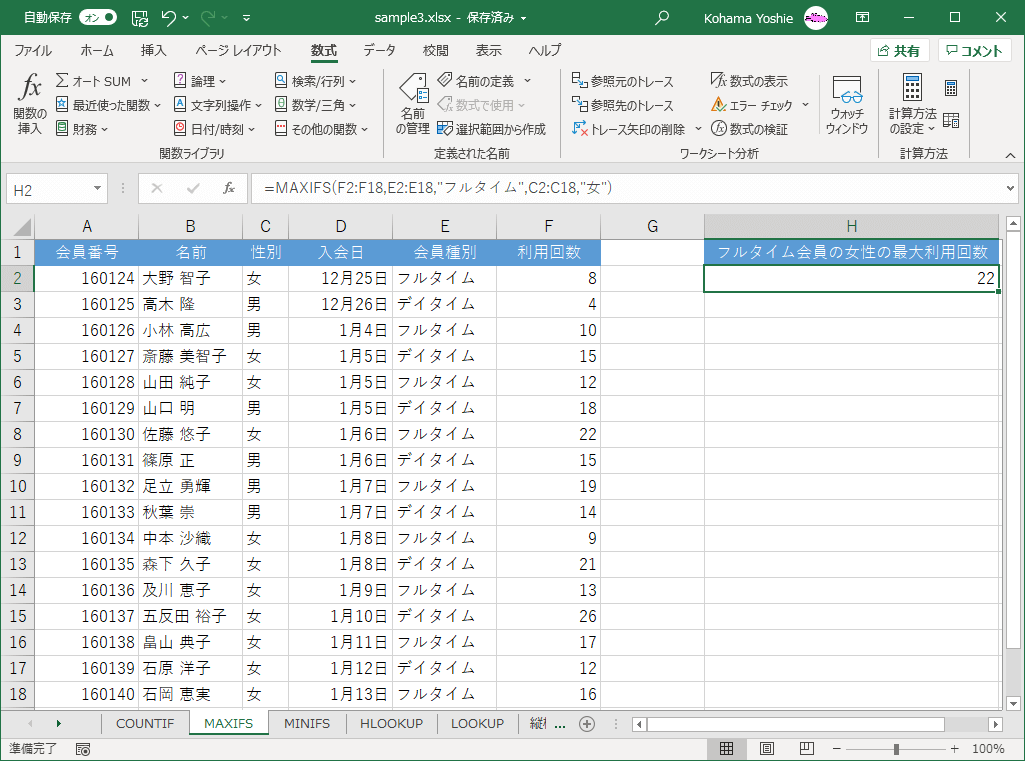Viewport: 1025px width, 761px height.
Task: Expand the formula bar chevron
Action: [x=1011, y=188]
